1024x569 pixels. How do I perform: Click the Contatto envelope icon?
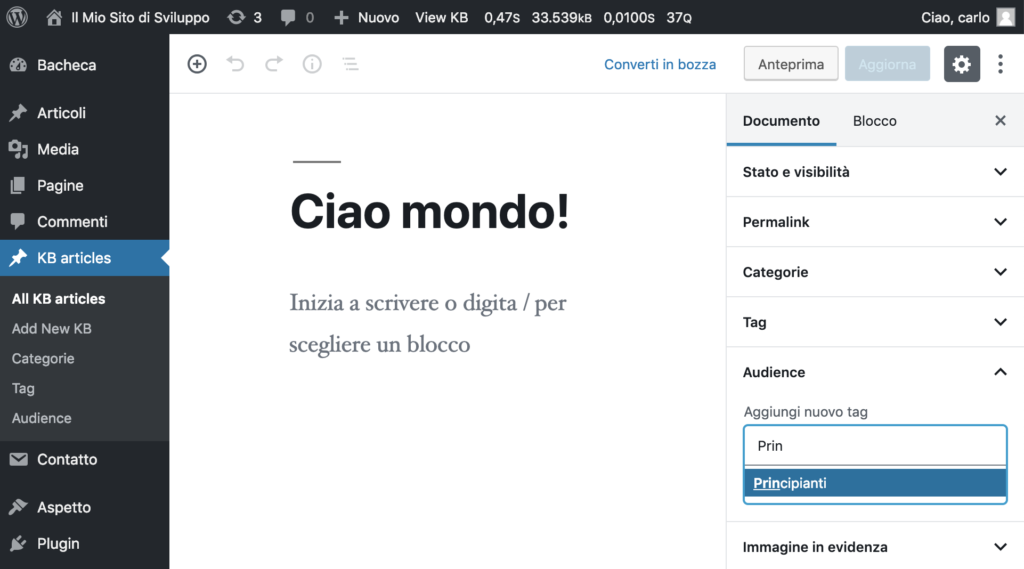point(18,459)
